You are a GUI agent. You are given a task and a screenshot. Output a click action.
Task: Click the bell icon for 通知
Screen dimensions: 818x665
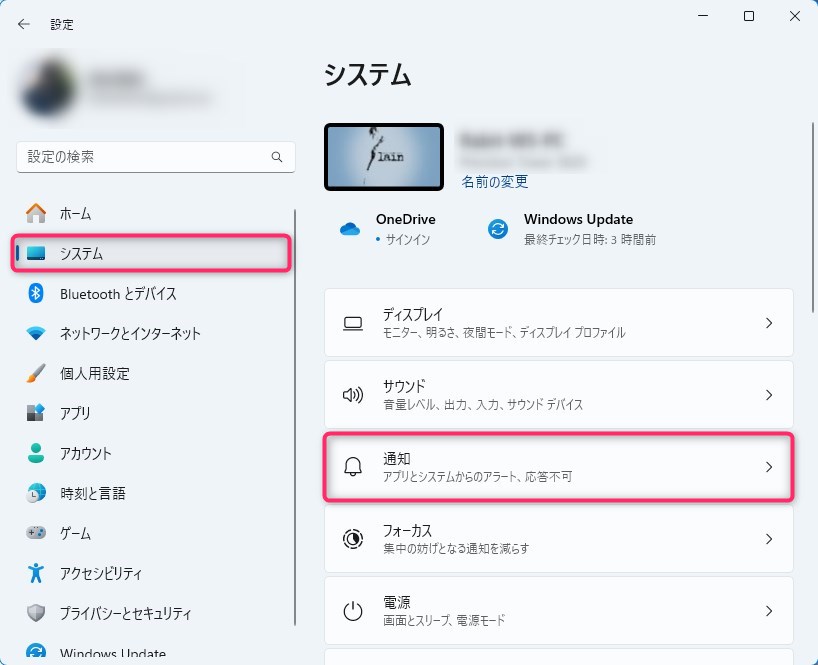point(352,467)
